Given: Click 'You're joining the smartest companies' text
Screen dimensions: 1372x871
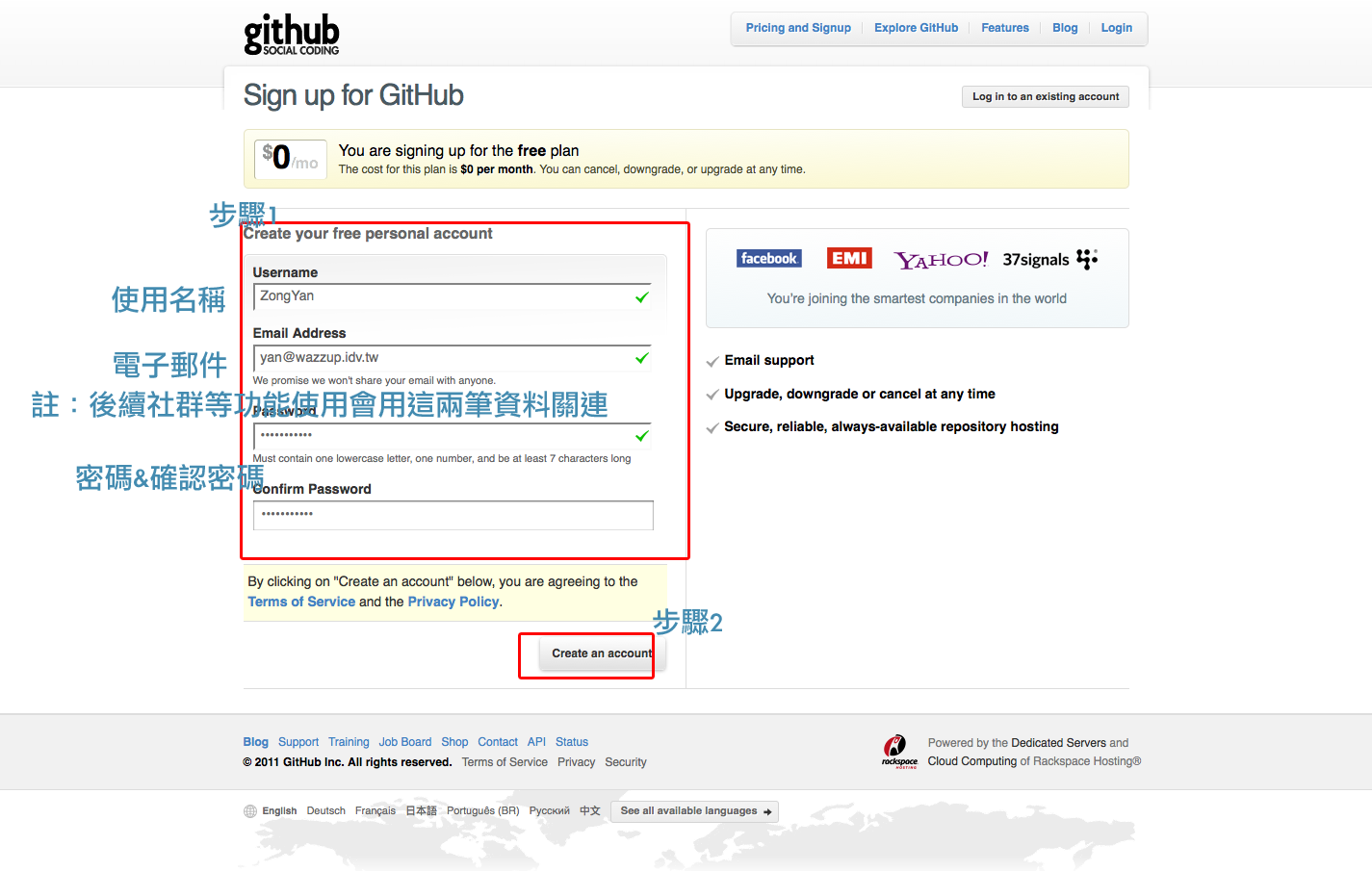Looking at the screenshot, I should pos(917,298).
